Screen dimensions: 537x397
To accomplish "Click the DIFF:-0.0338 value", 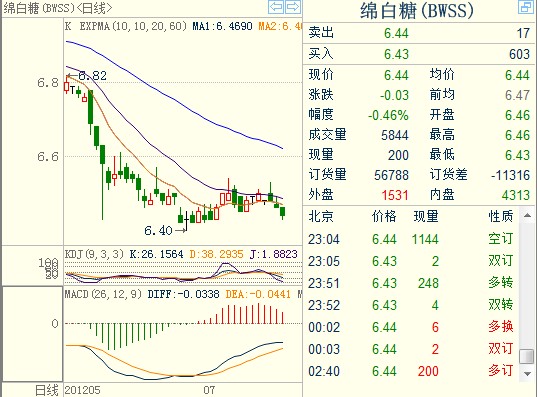I will 183,294.
